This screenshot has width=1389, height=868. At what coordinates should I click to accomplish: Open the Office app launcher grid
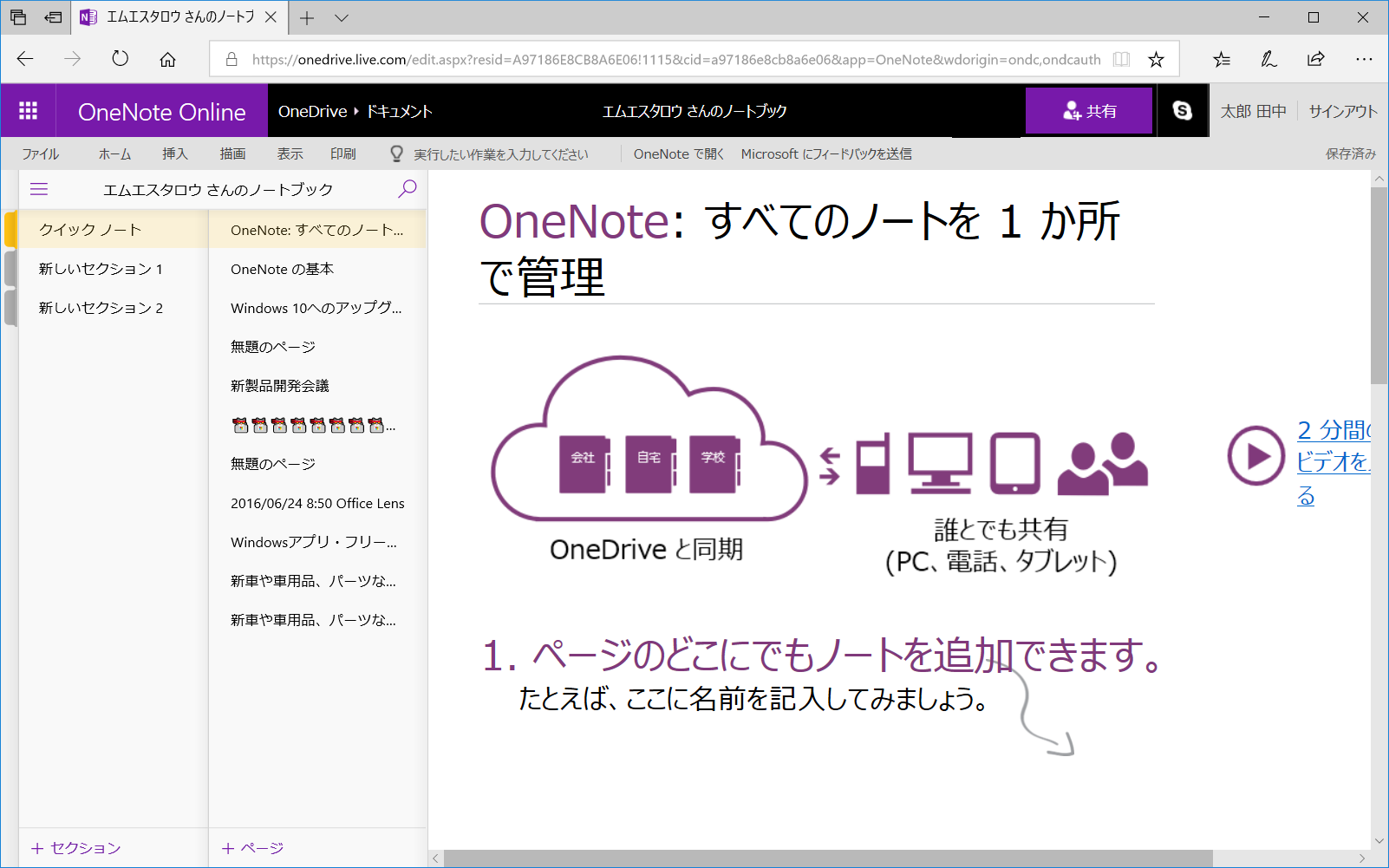click(28, 110)
